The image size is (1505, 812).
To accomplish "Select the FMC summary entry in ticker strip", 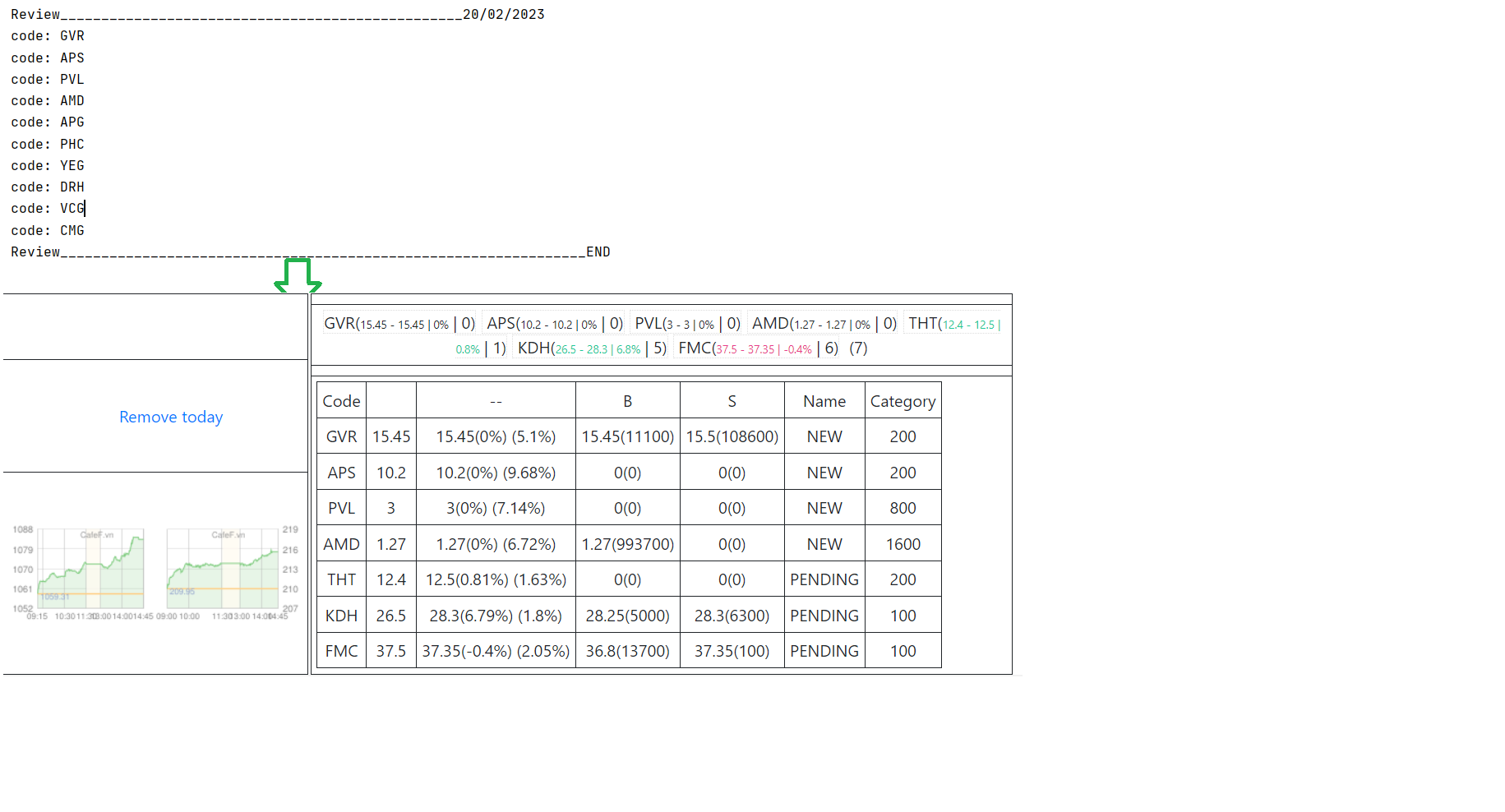I will pyautogui.click(x=758, y=348).
